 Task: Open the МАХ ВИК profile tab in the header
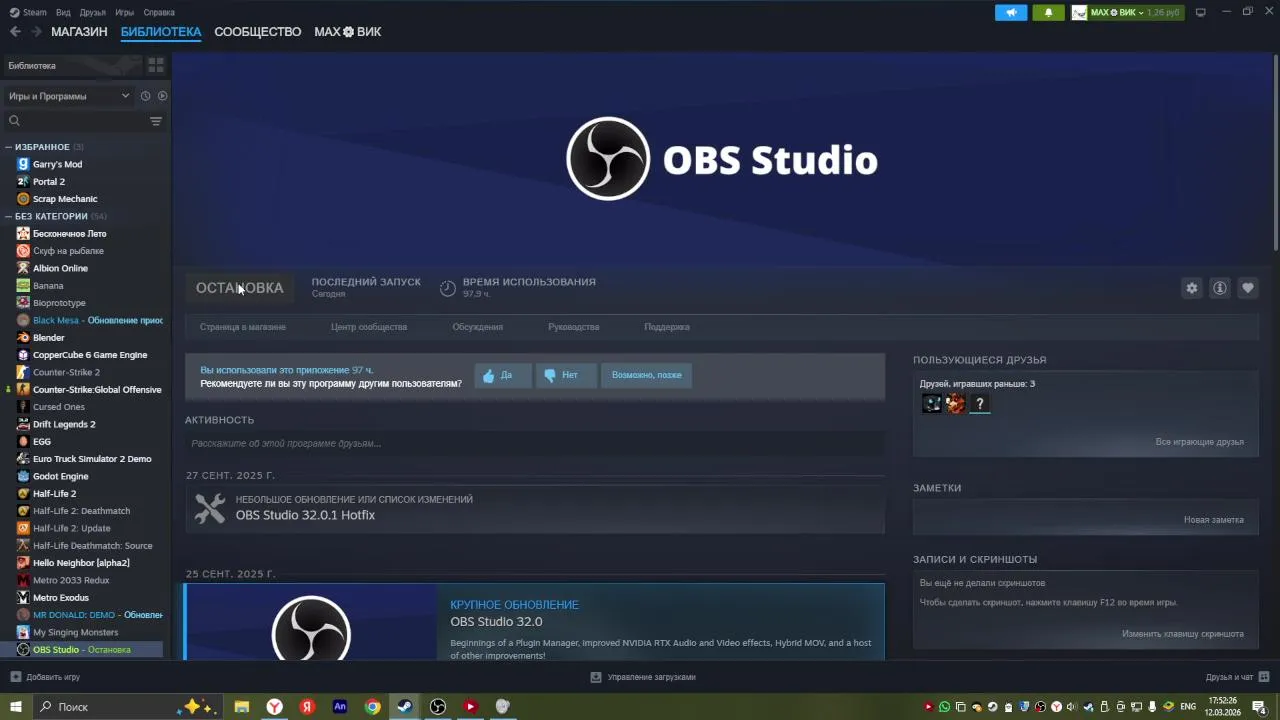point(348,32)
